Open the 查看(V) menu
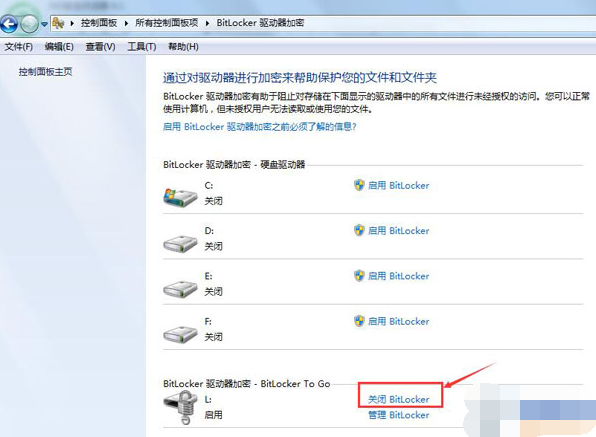596x437 pixels. (x=100, y=47)
